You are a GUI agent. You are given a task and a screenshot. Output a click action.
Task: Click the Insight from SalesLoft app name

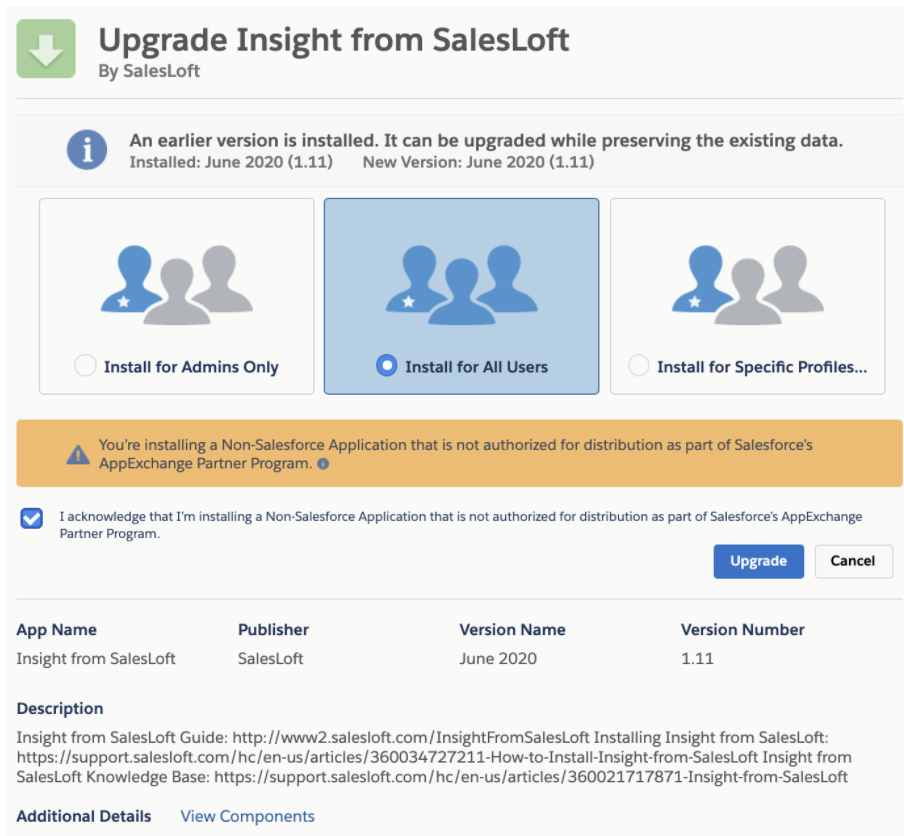95,658
